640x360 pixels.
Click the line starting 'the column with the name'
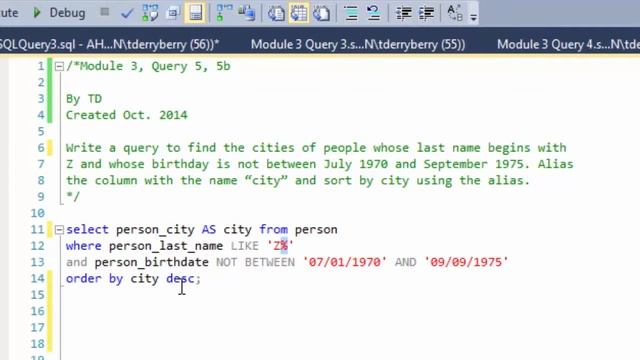tap(298, 180)
